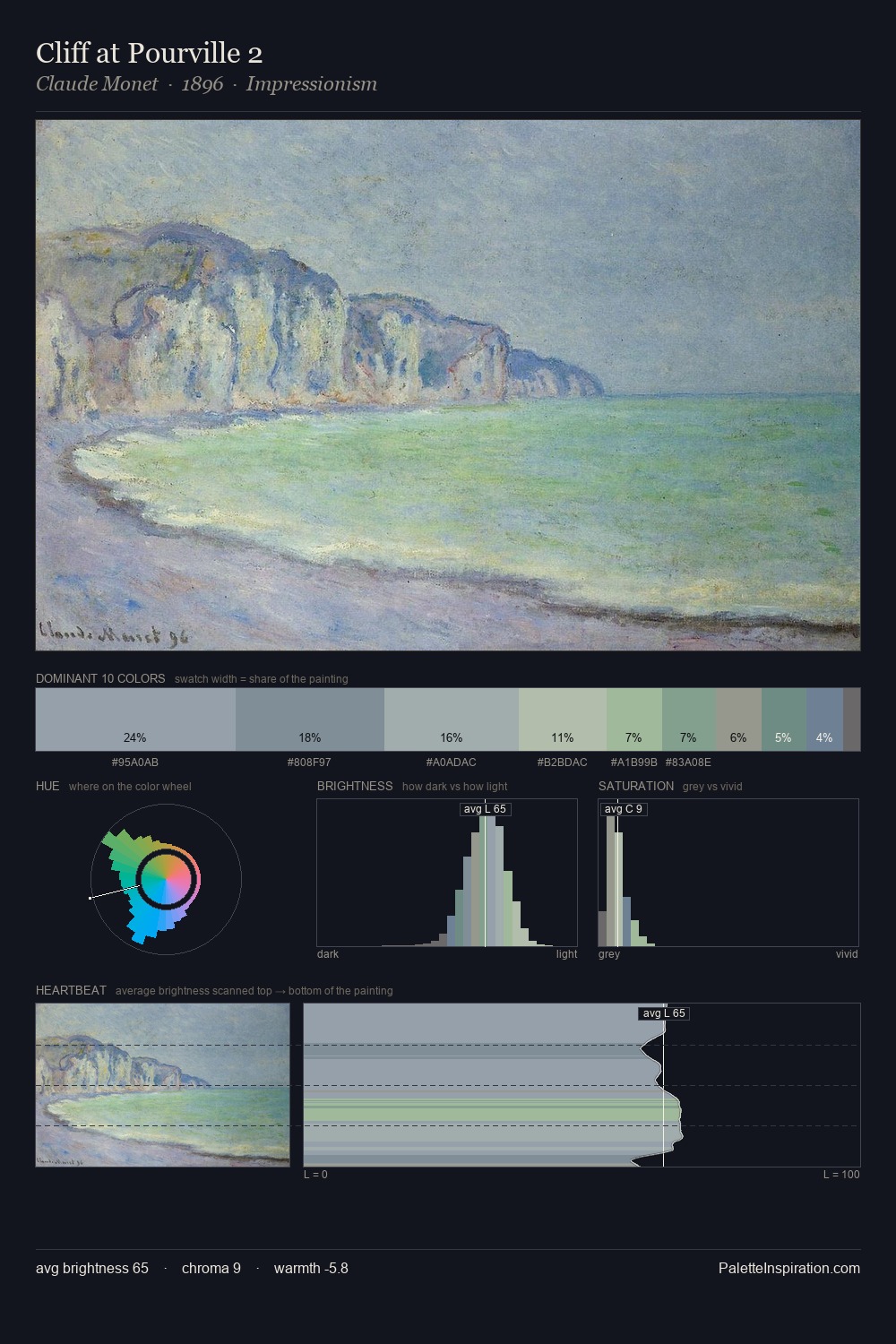Click the 'vivid' axis label
The width and height of the screenshot is (896, 1344).
pos(847,954)
